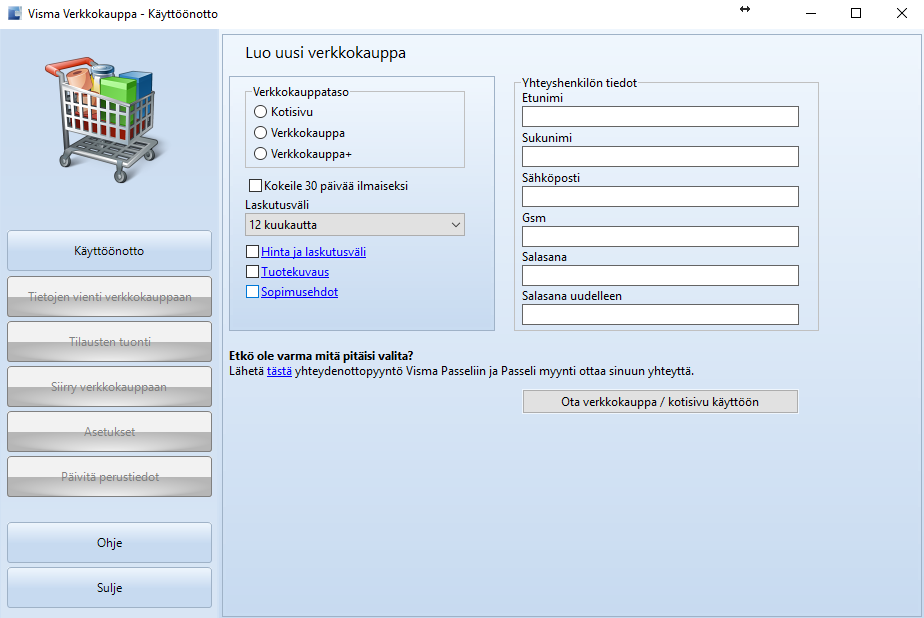Open the Hinta ja laskutusväli link
Screen dimensions: 924x618
point(314,252)
